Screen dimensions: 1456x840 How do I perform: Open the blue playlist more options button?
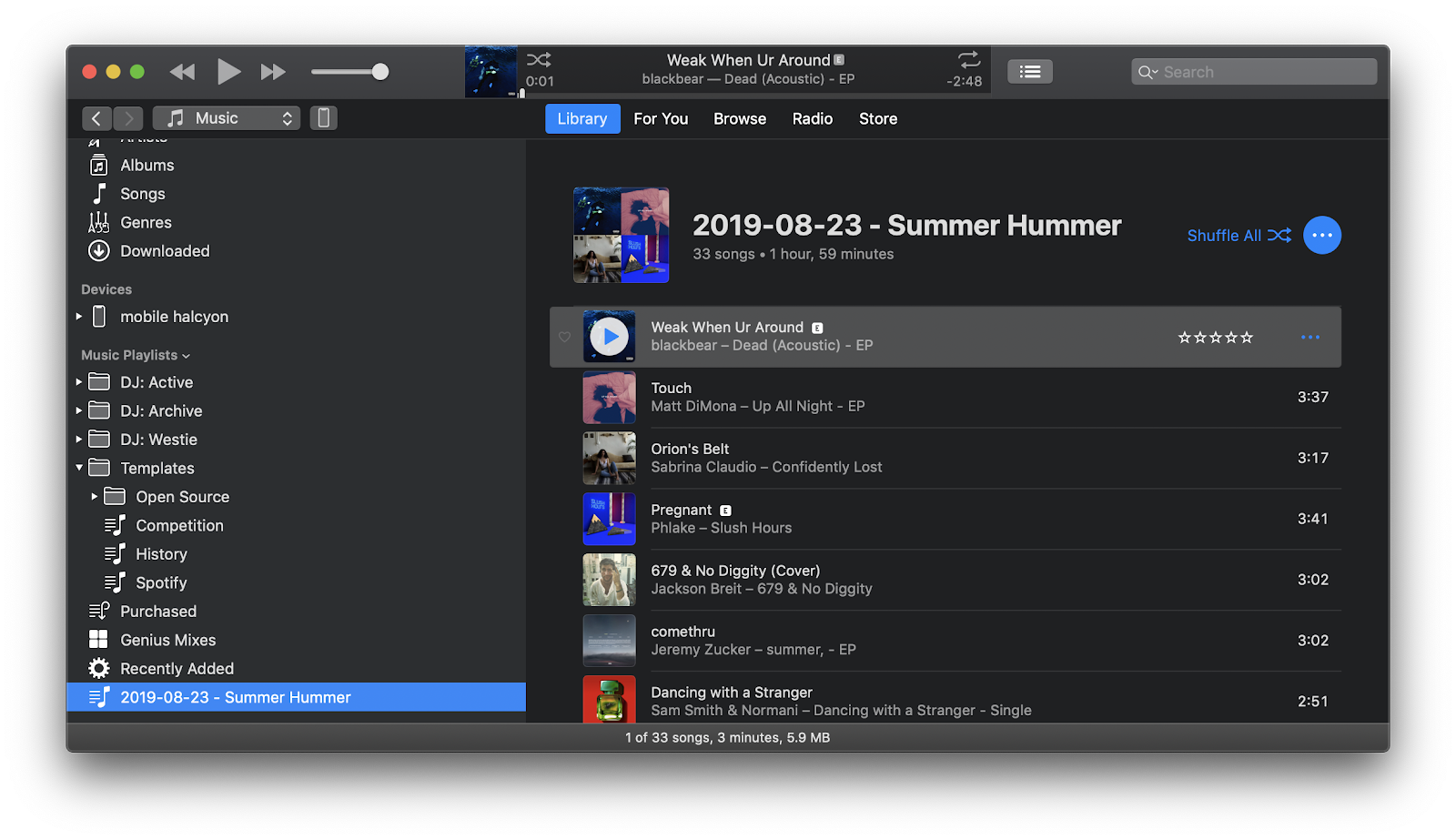1322,236
